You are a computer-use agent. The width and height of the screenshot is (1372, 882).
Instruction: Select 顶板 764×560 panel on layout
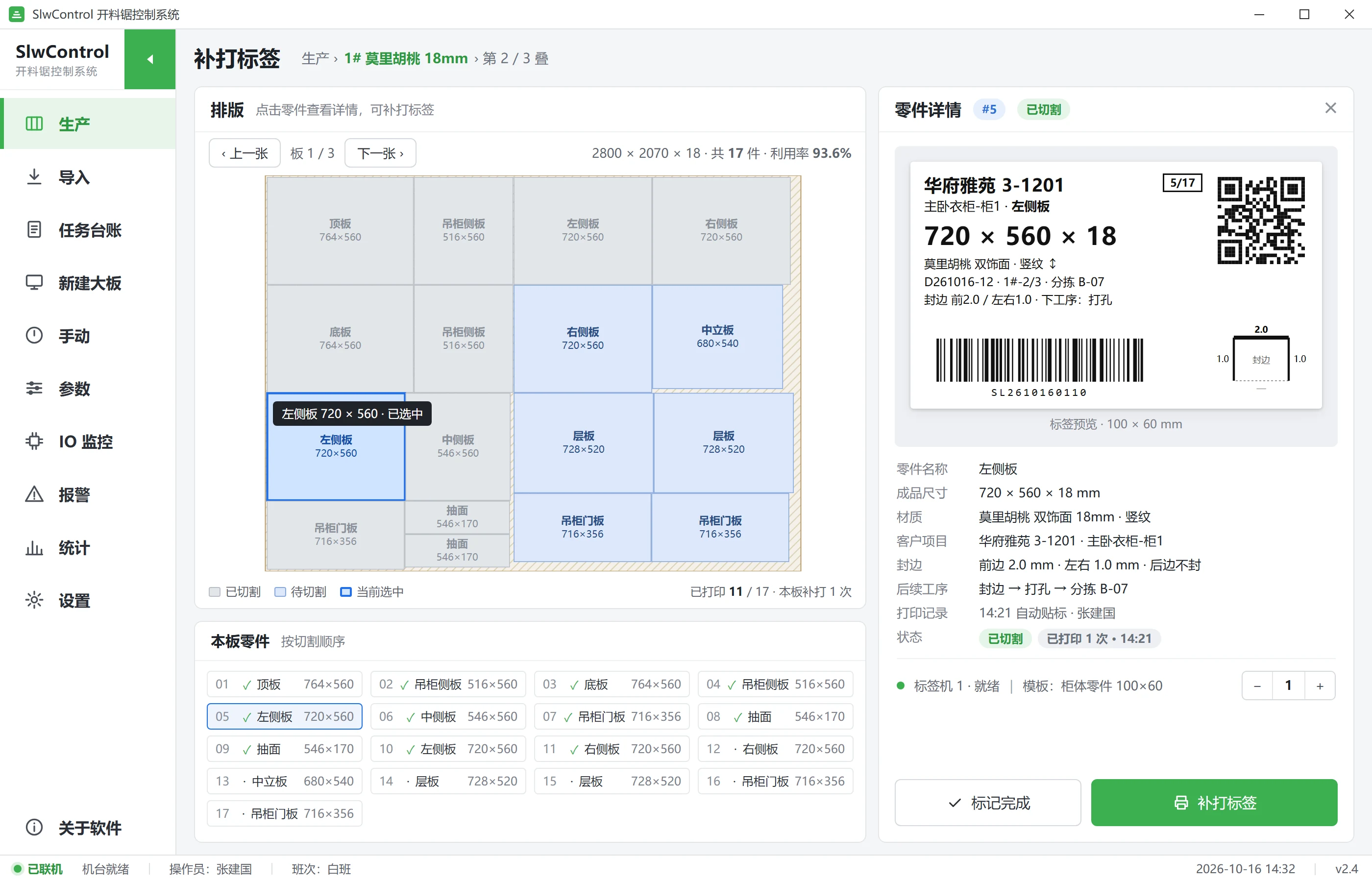[x=340, y=230]
